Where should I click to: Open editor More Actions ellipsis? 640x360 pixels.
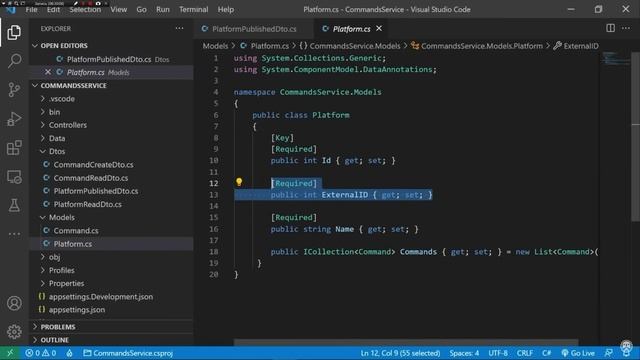[x=626, y=28]
